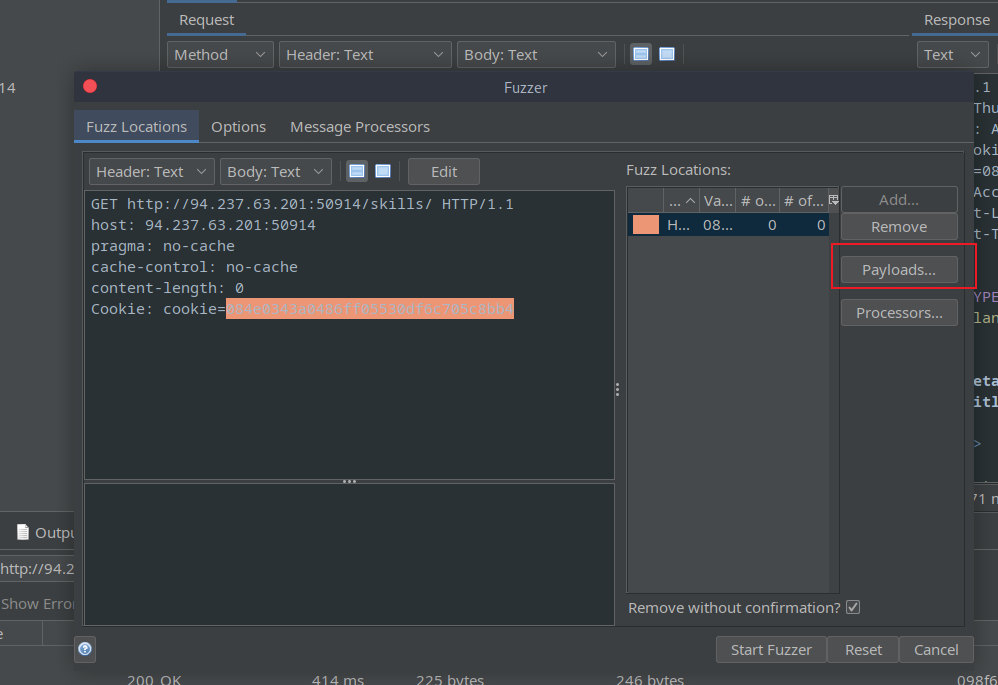Viewport: 998px width, 685px height.
Task: Switch to the Options tab
Action: (x=239, y=127)
